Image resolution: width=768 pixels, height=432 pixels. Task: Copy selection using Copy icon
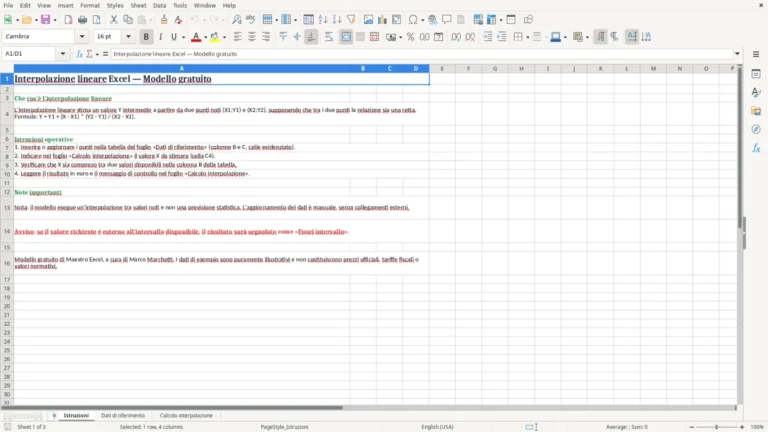128,20
